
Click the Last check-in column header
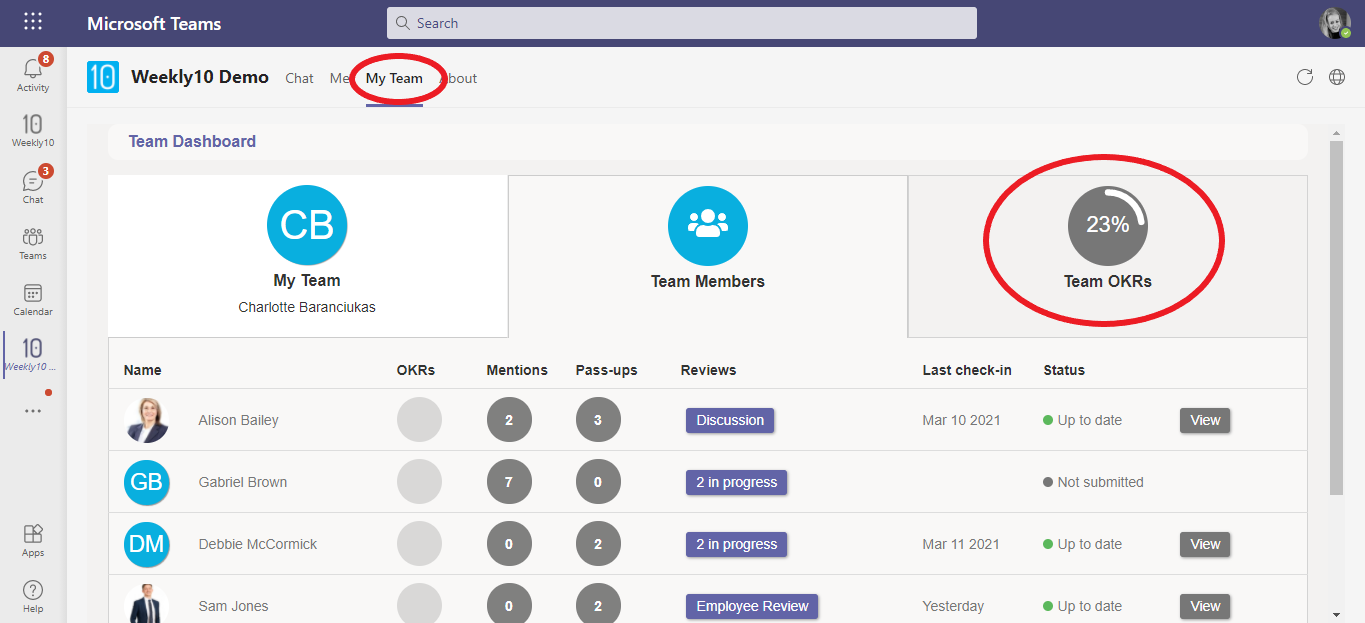[x=967, y=370]
